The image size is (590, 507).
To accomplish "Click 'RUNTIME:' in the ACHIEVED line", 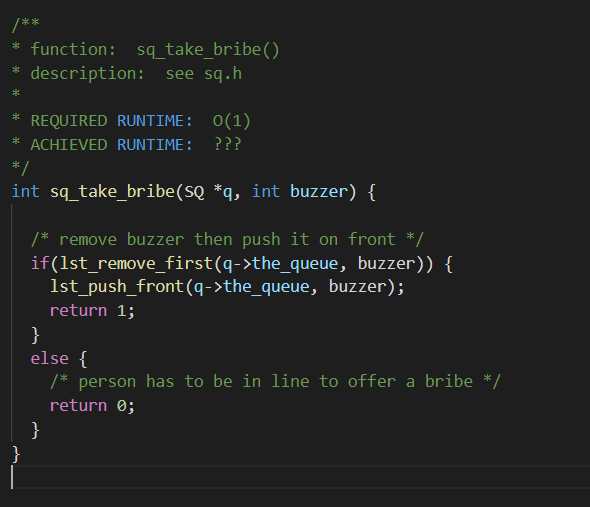I will coord(154,145).
